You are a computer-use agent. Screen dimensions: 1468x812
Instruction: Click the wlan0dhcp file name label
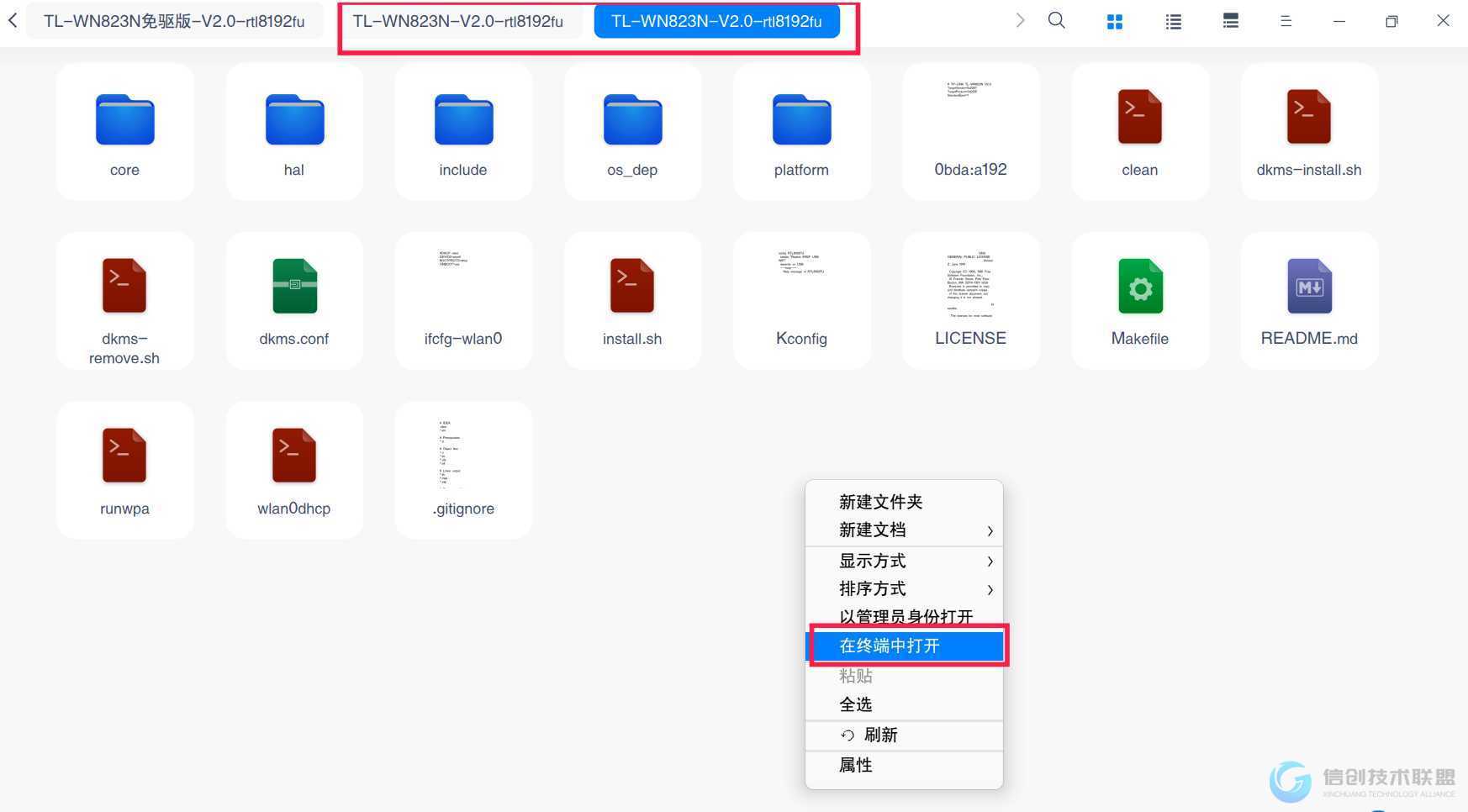[294, 509]
